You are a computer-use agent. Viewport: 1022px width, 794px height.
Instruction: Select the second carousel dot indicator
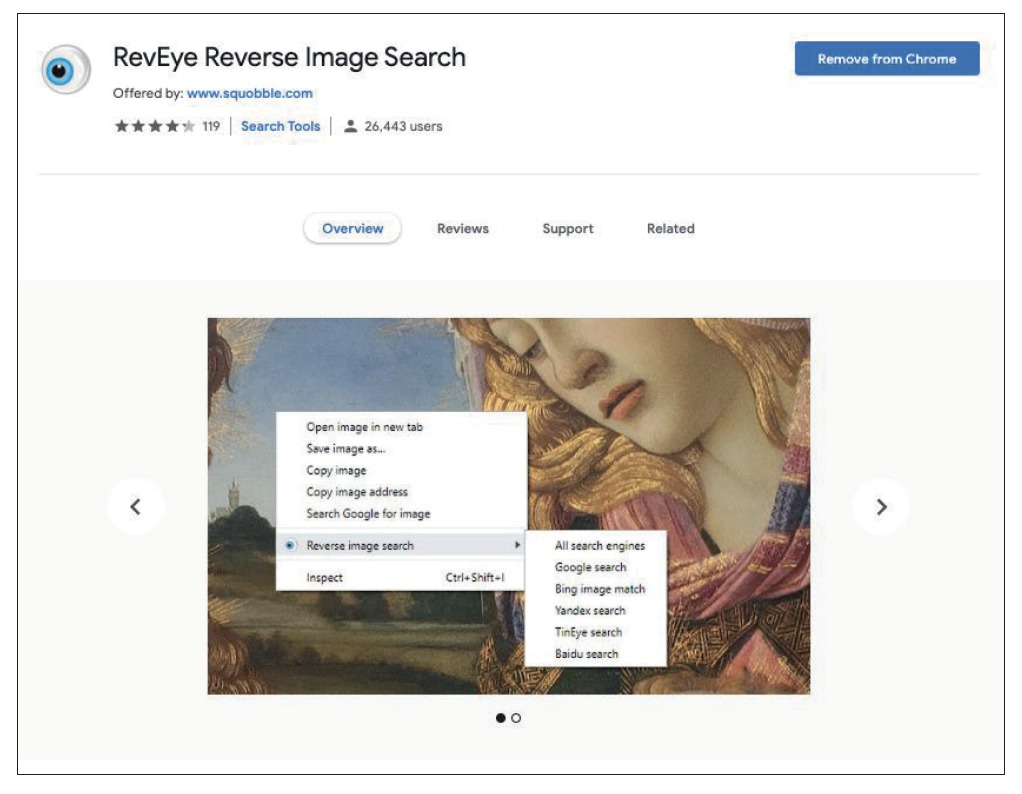point(516,718)
